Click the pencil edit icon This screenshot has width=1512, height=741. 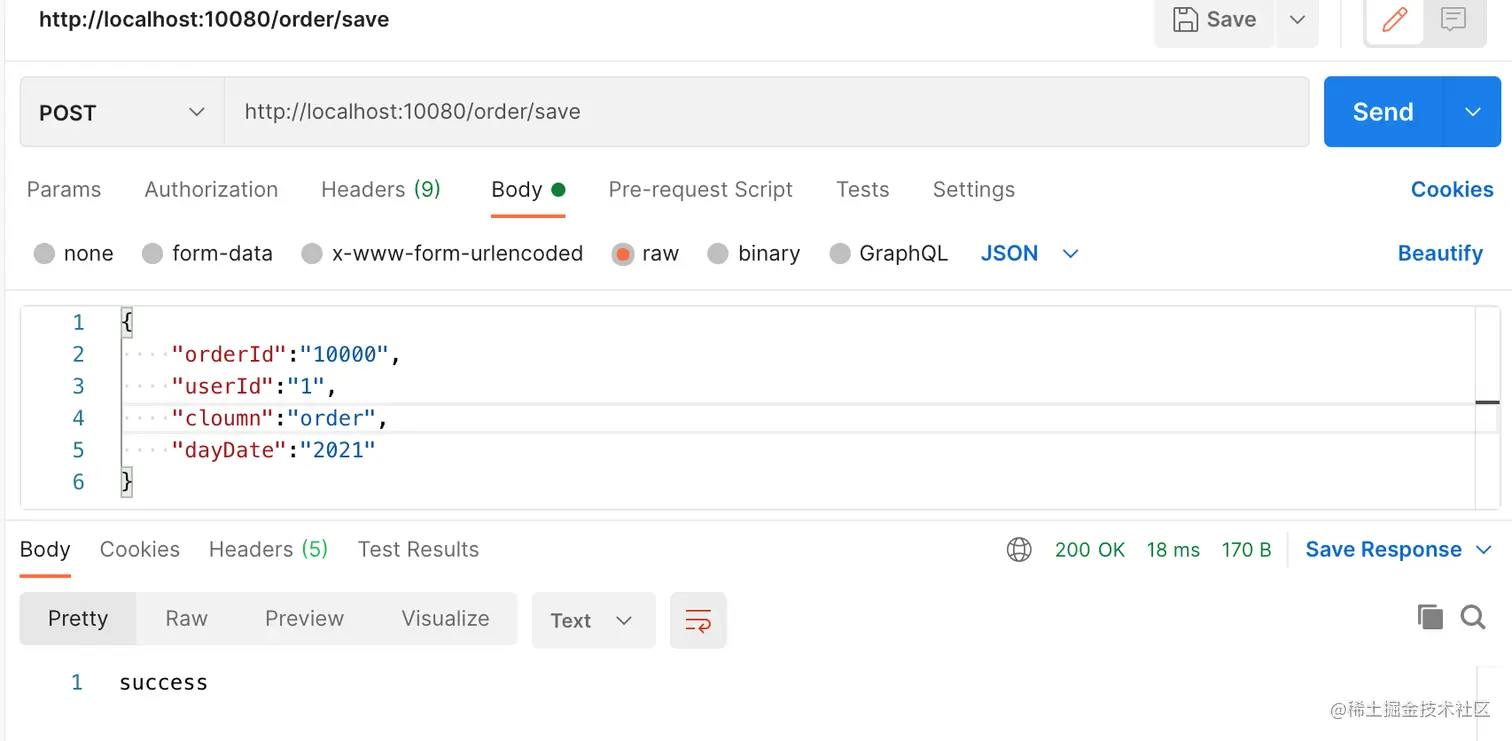click(x=1394, y=20)
